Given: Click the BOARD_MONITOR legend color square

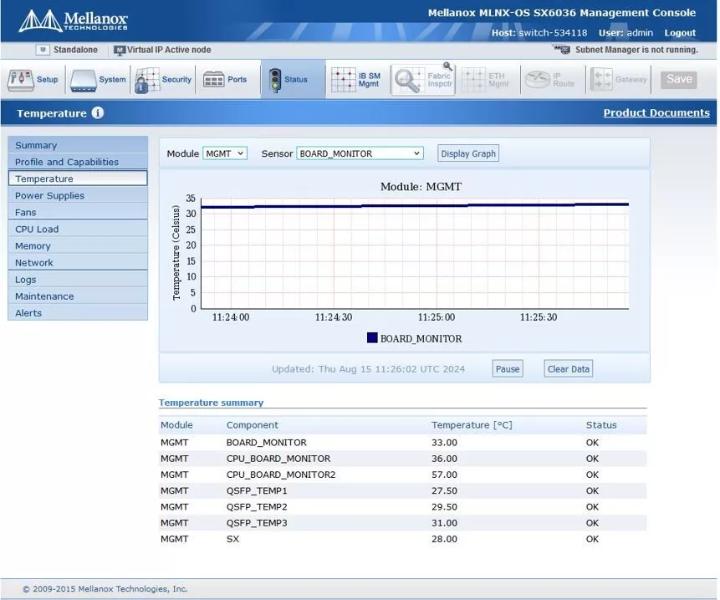Looking at the screenshot, I should pos(372,338).
